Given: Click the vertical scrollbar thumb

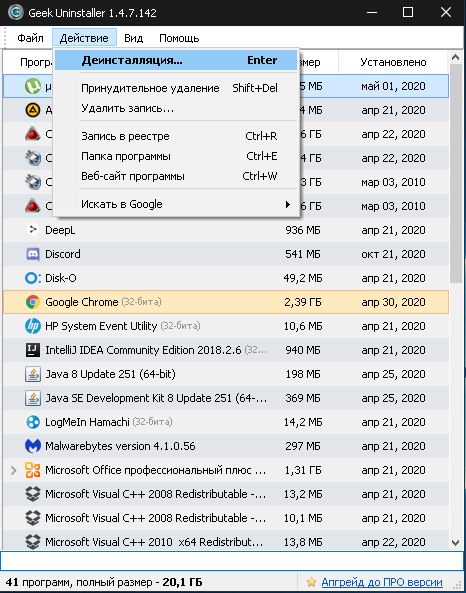Looking at the screenshot, I should (456, 174).
